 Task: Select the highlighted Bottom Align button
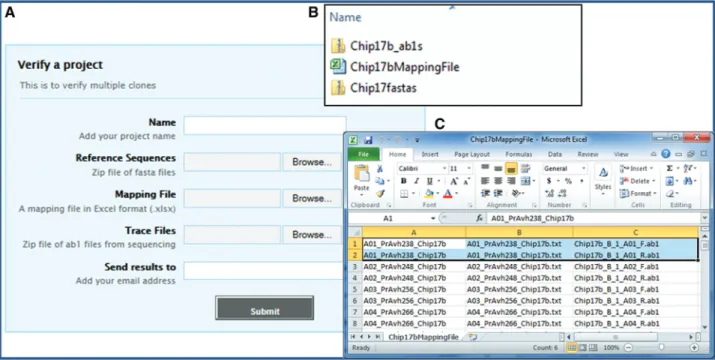coord(511,169)
